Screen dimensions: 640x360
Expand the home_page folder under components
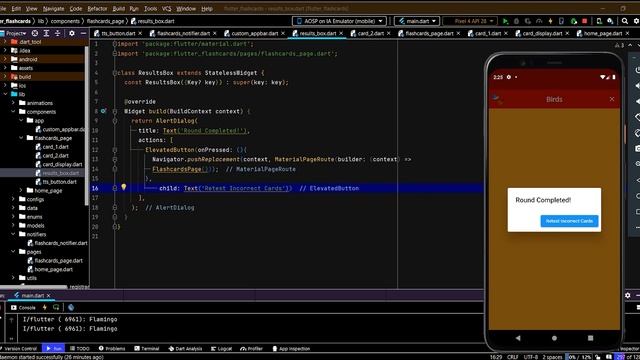click(21, 190)
